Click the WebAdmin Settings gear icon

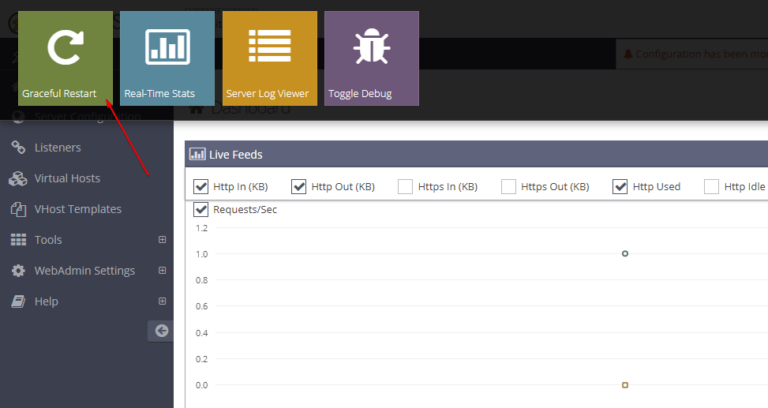click(x=17, y=271)
